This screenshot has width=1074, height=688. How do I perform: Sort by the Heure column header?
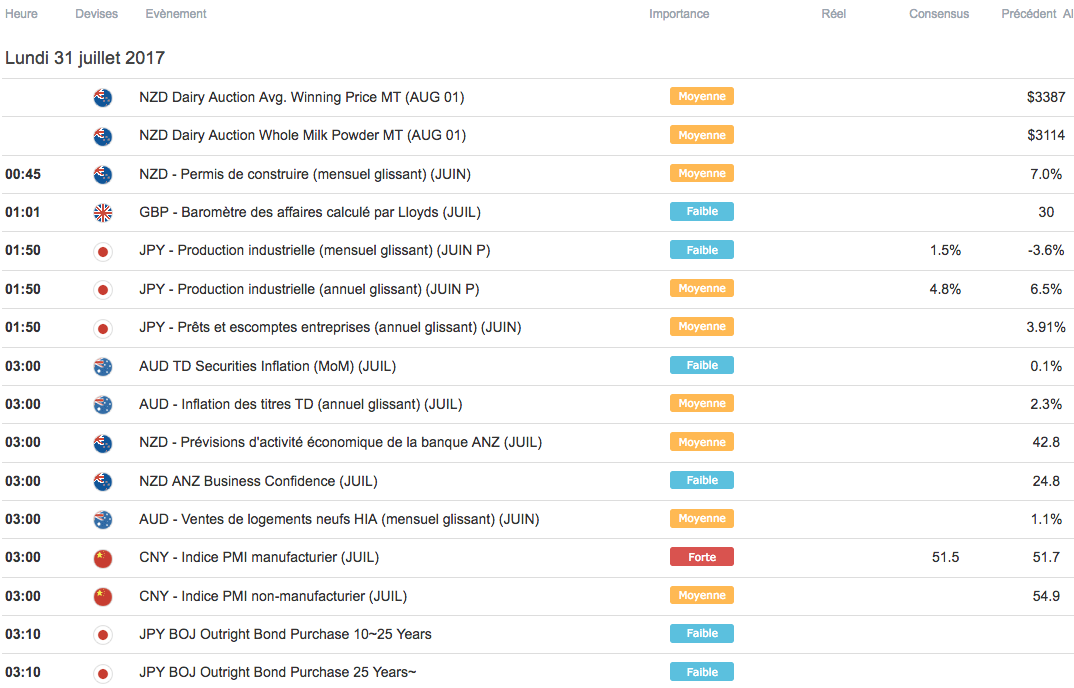[x=21, y=14]
